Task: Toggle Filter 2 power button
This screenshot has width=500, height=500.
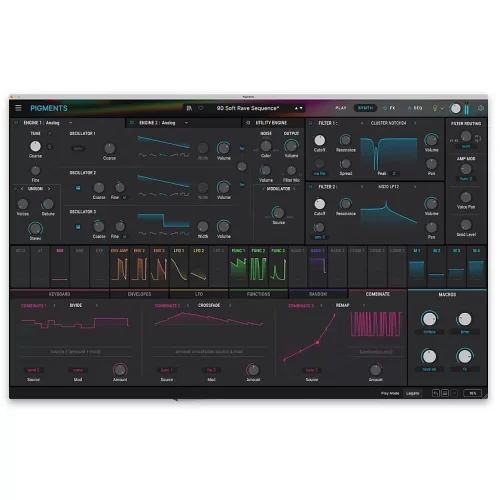Action: 310,187
